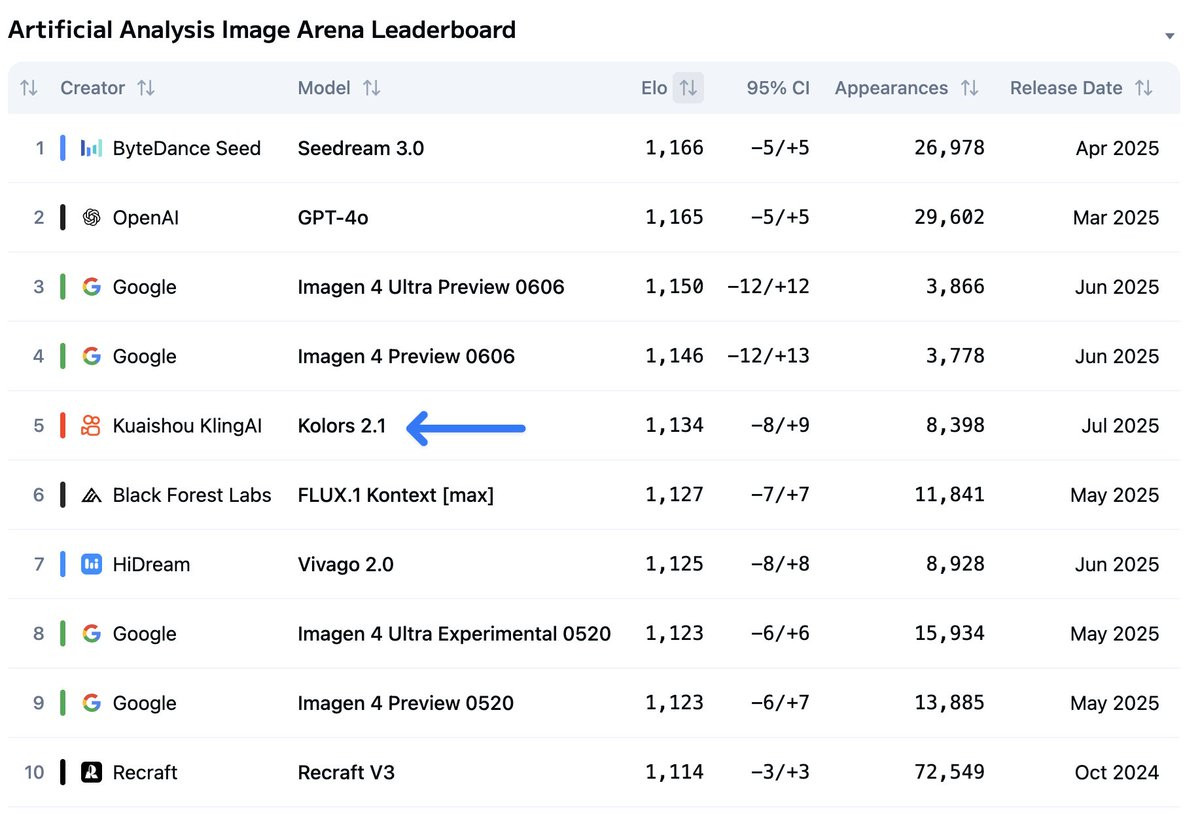Select the Imagen 4 Ultra Preview 0606 row
The height and width of the screenshot is (814, 1200).
[594, 287]
